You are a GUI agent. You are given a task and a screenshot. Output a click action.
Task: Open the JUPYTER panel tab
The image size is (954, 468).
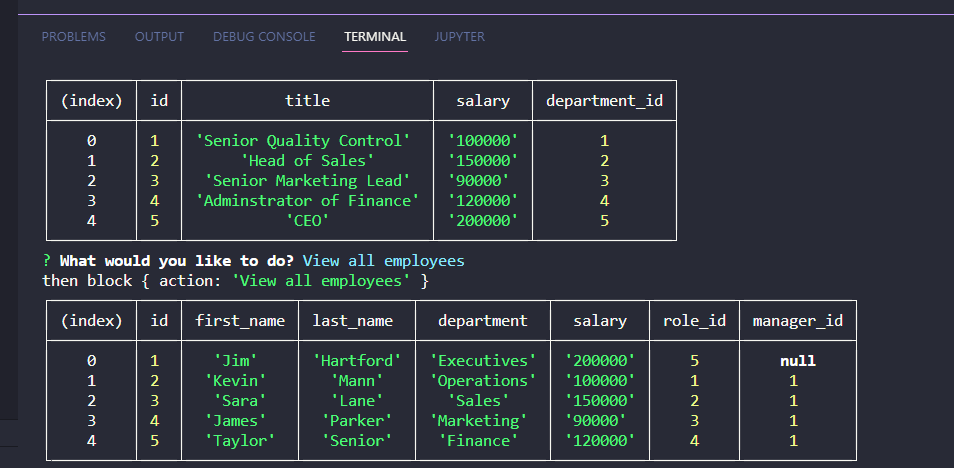459,37
